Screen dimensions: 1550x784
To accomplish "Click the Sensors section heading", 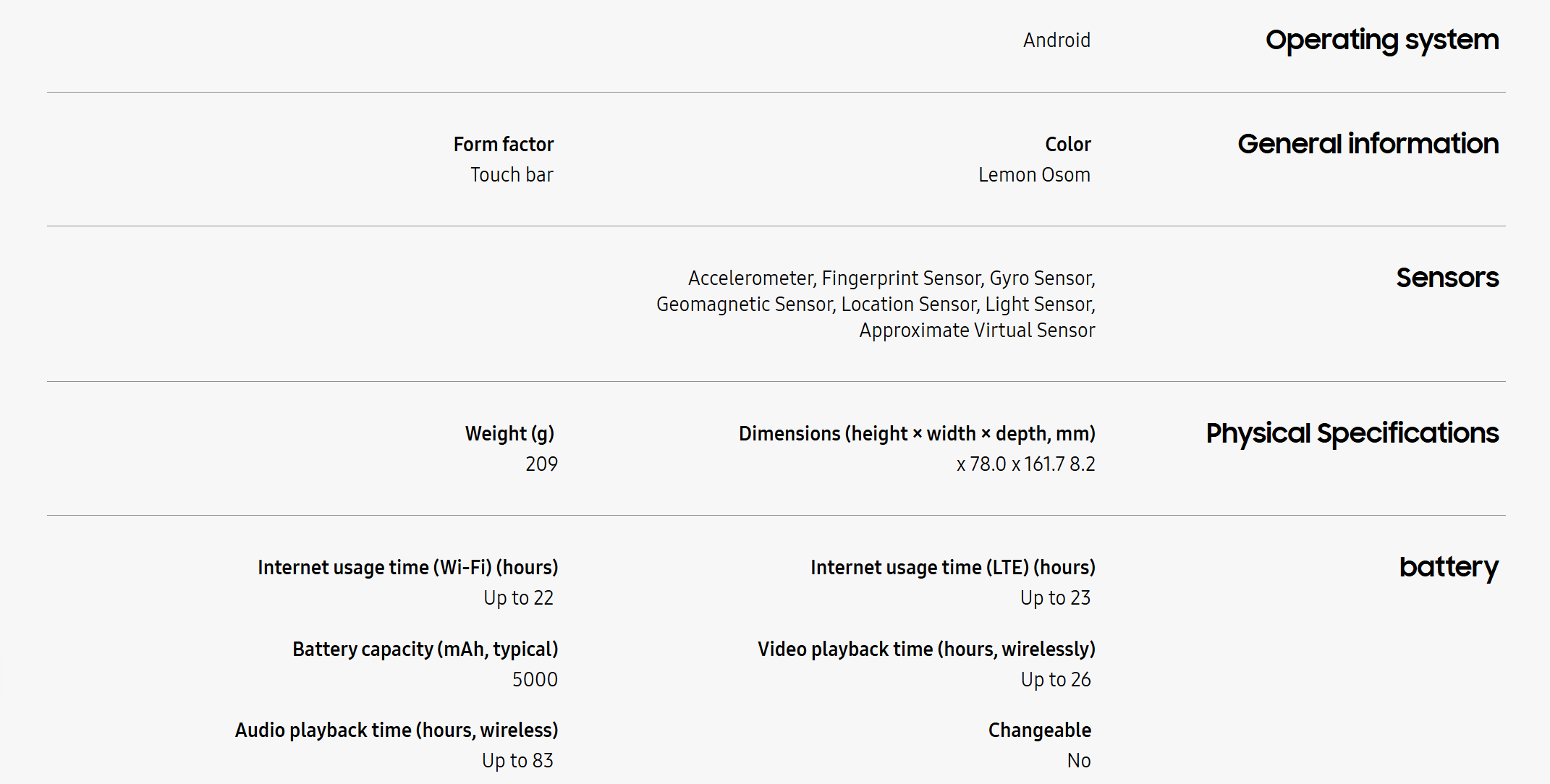I will pyautogui.click(x=1447, y=278).
